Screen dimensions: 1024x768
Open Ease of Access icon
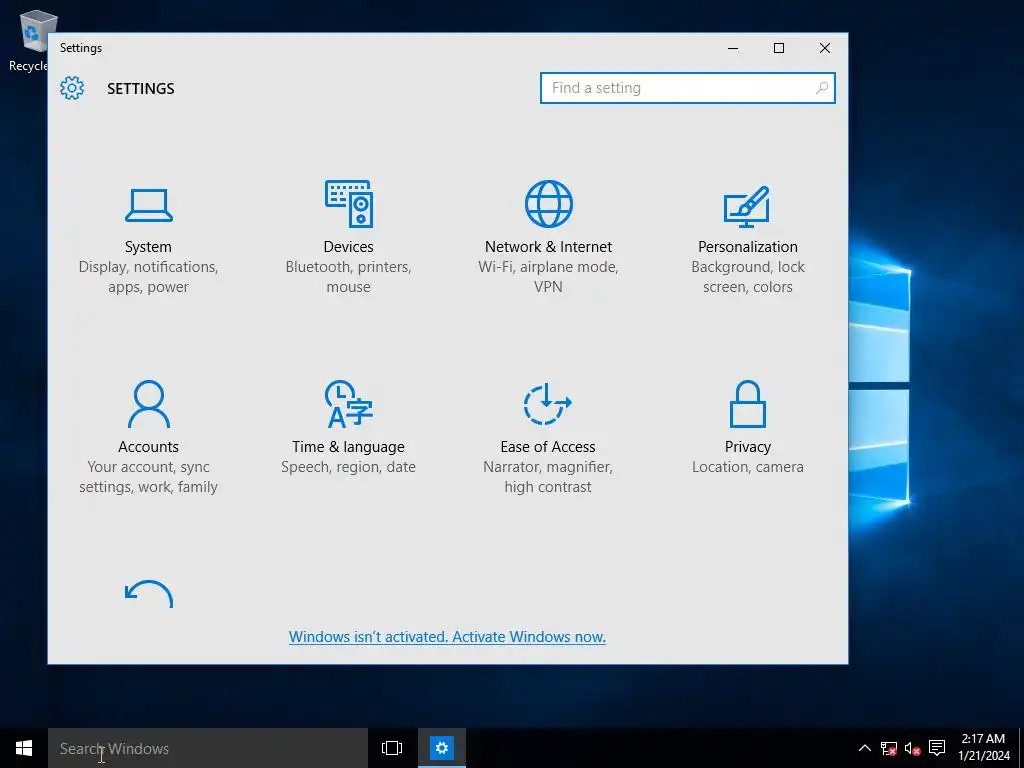[x=547, y=404]
